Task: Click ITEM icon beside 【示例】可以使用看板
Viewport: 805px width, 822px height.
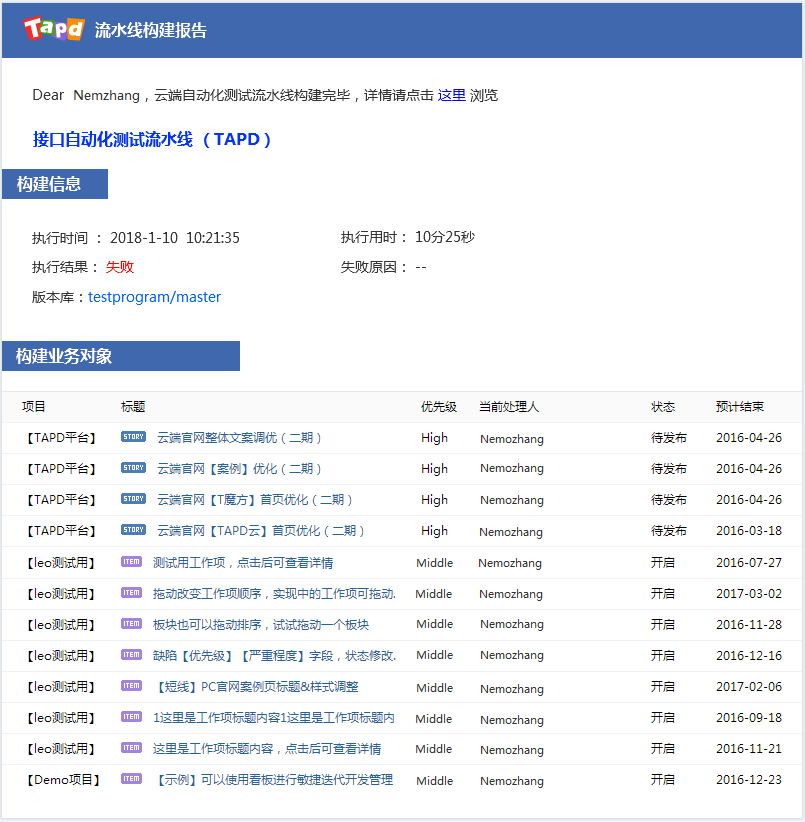Action: click(x=131, y=778)
